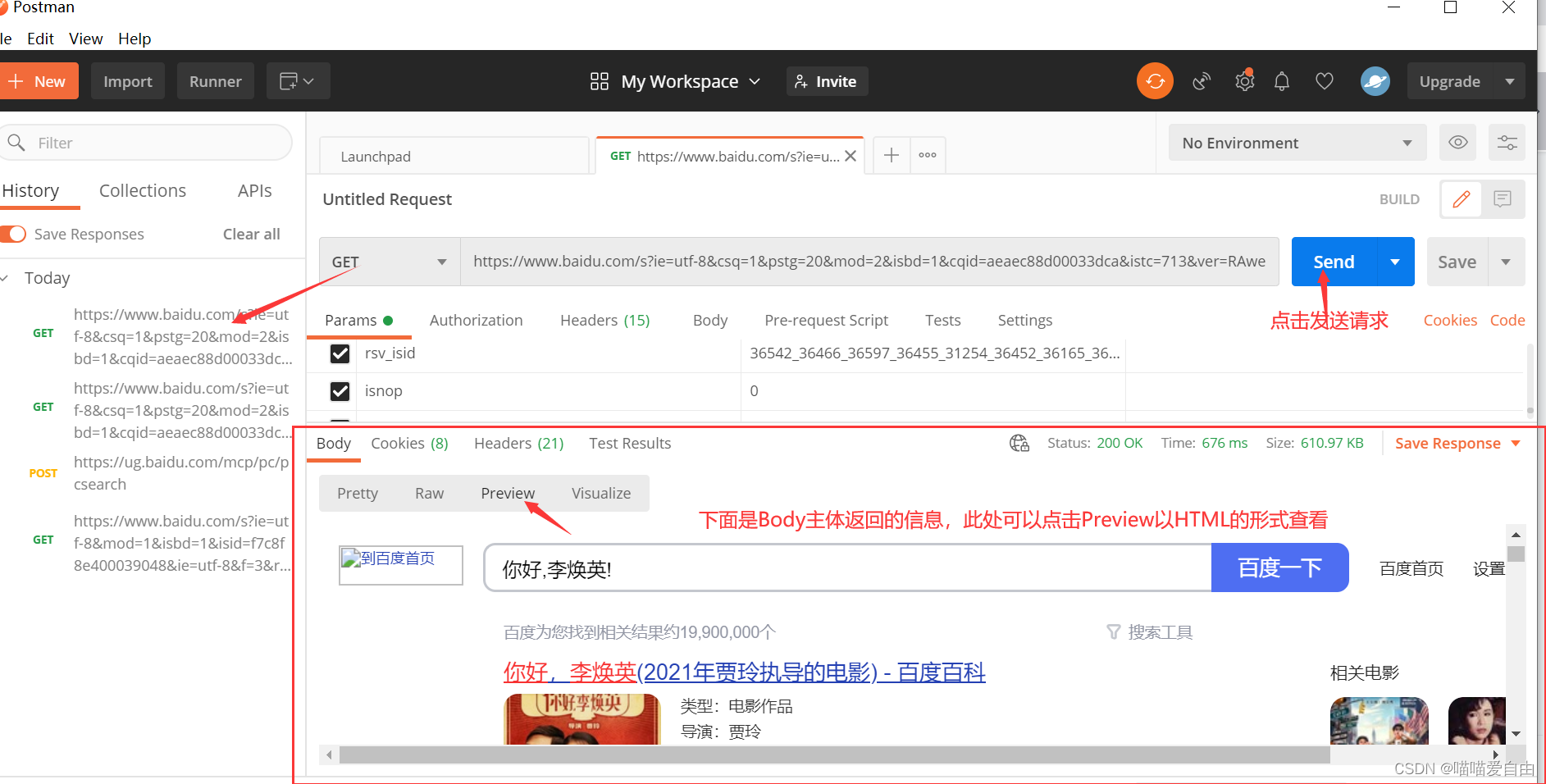Click the movie poster thumbnail in result
Viewport: 1546px width, 784px height.
[581, 719]
